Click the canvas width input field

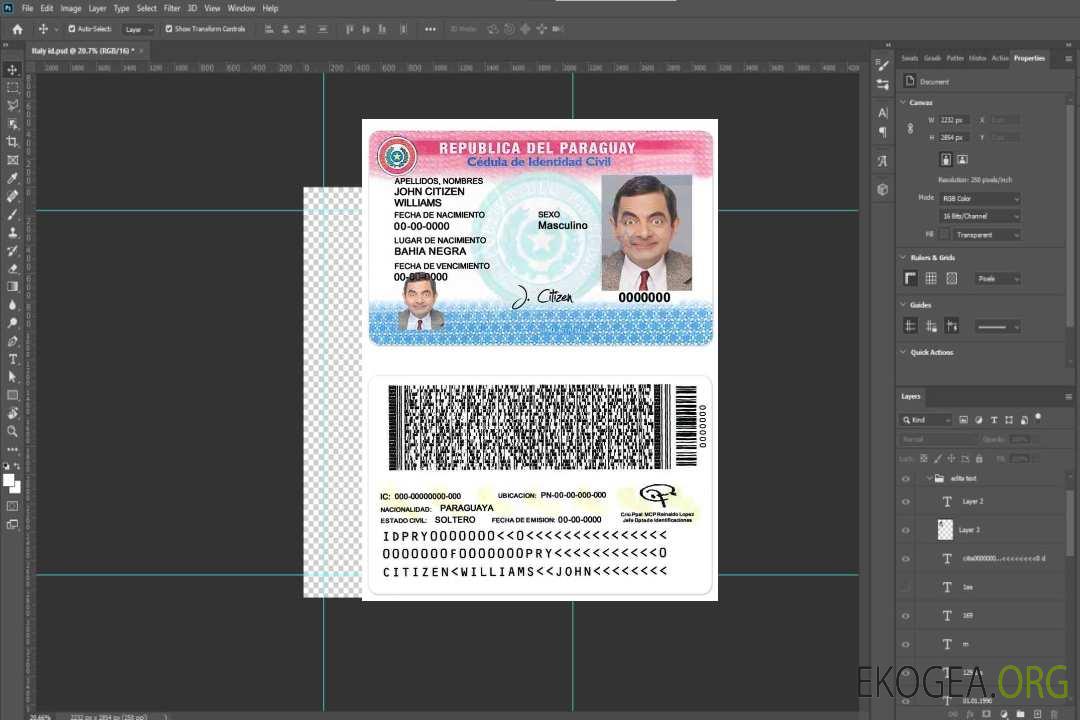(x=955, y=120)
